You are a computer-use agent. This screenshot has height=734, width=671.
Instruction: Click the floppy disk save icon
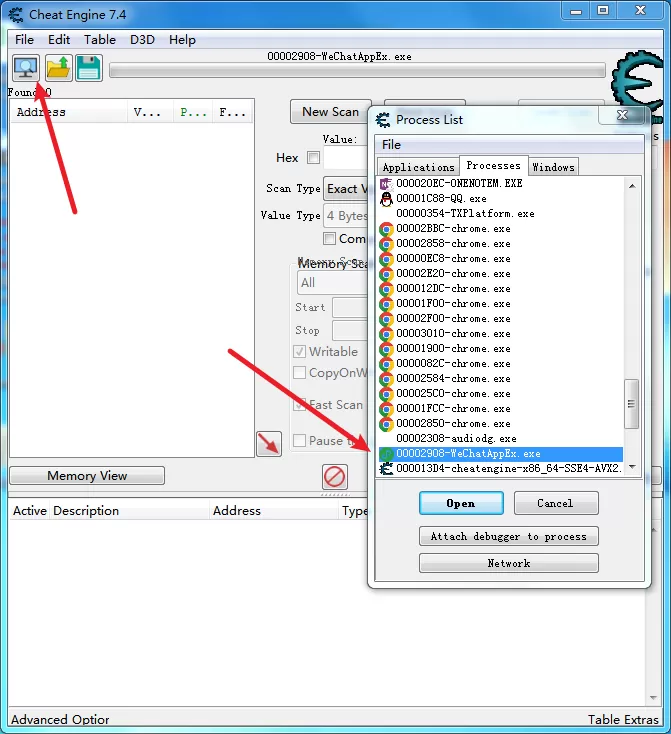coord(89,68)
